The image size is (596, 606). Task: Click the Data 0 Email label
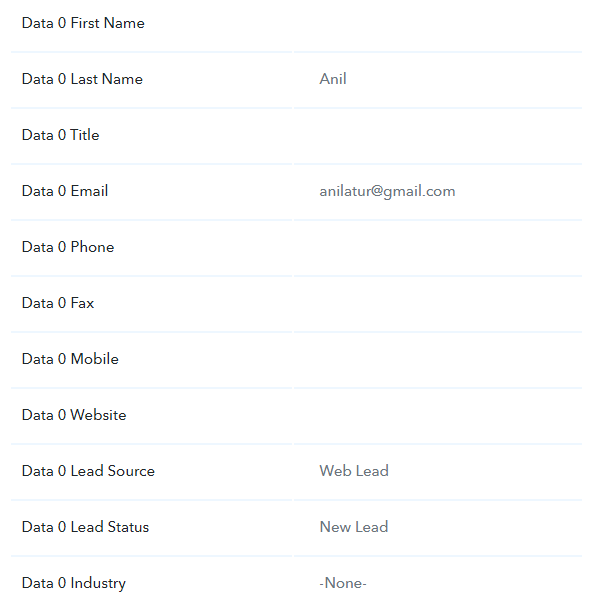pyautogui.click(x=65, y=191)
